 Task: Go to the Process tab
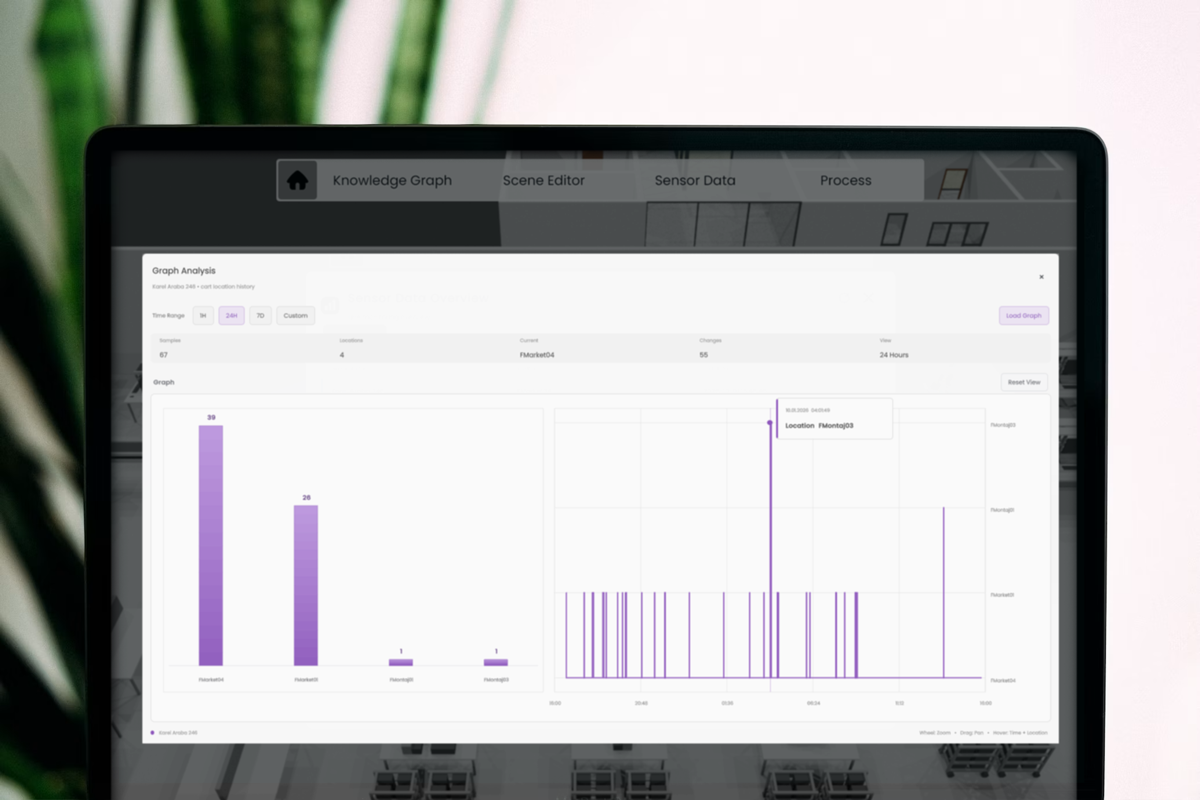tap(846, 181)
